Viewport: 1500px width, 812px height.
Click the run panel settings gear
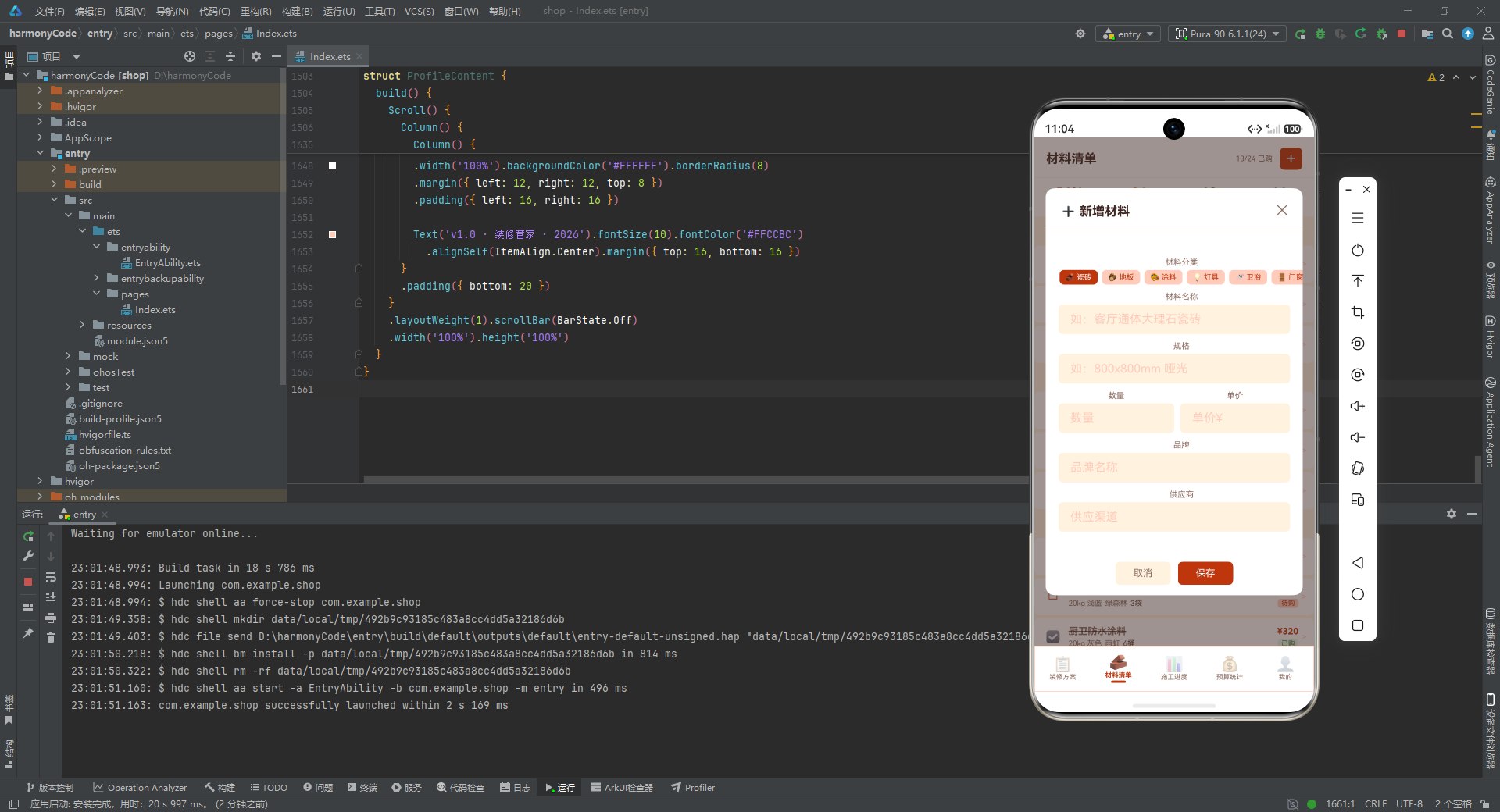coord(1452,514)
